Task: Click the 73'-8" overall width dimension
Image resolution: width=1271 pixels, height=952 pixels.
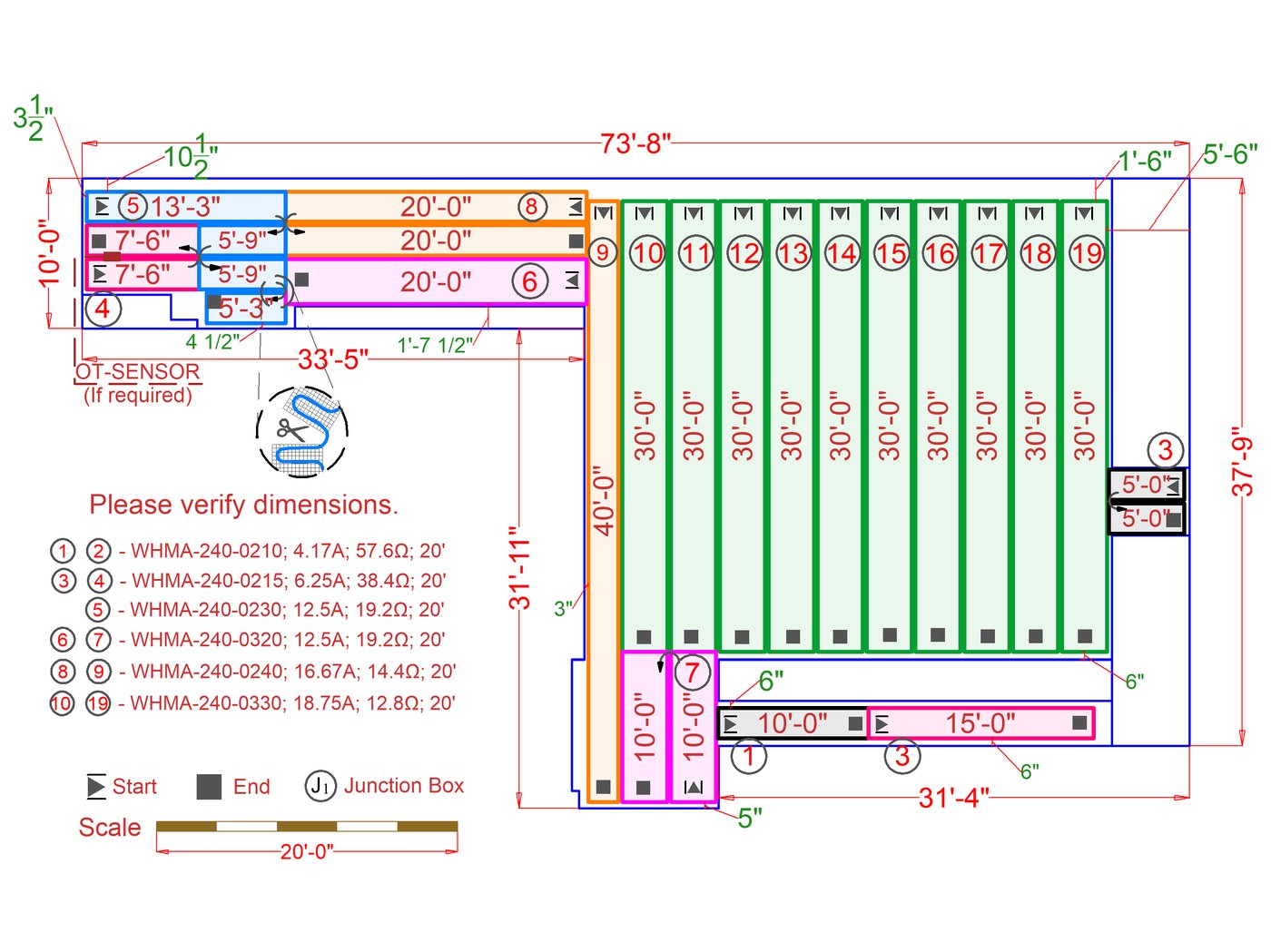Action: [x=635, y=143]
